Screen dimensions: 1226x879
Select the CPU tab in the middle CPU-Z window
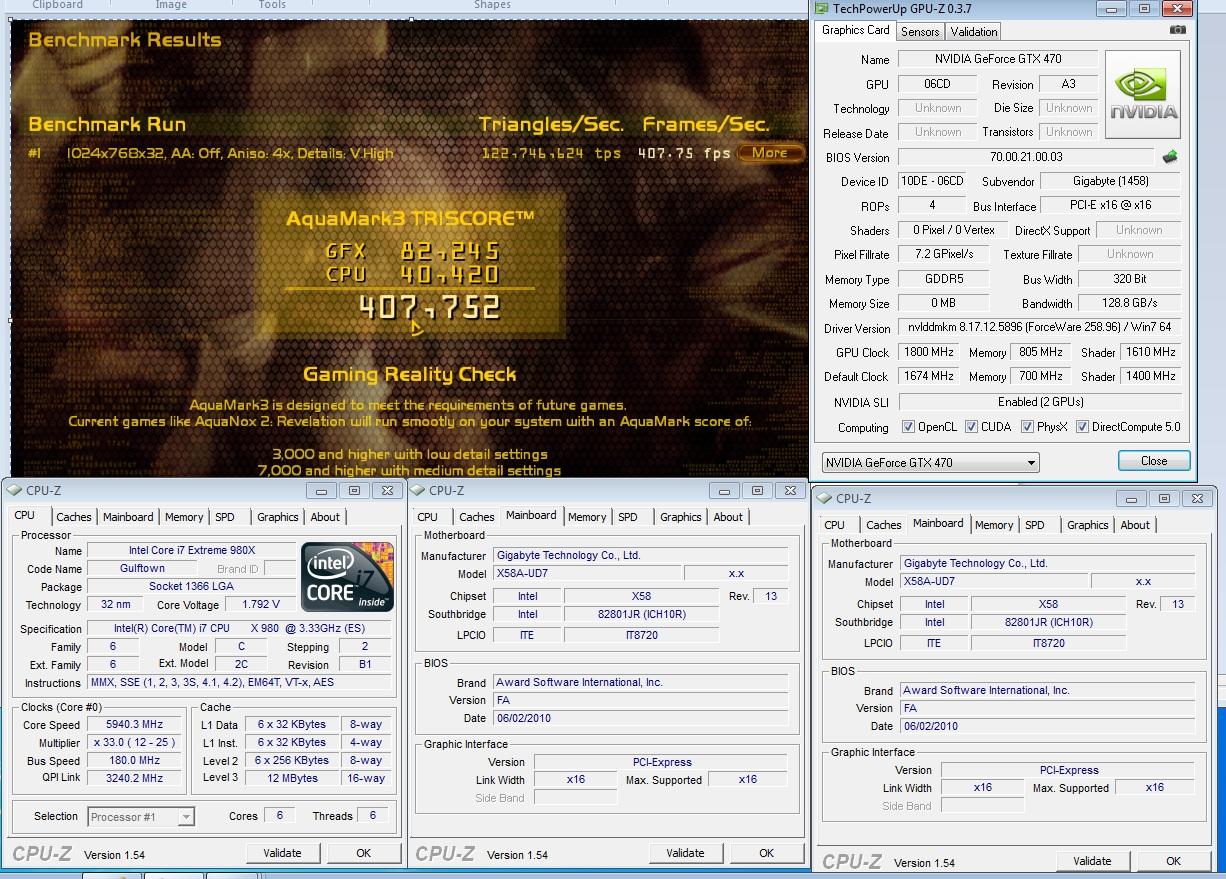tap(427, 517)
